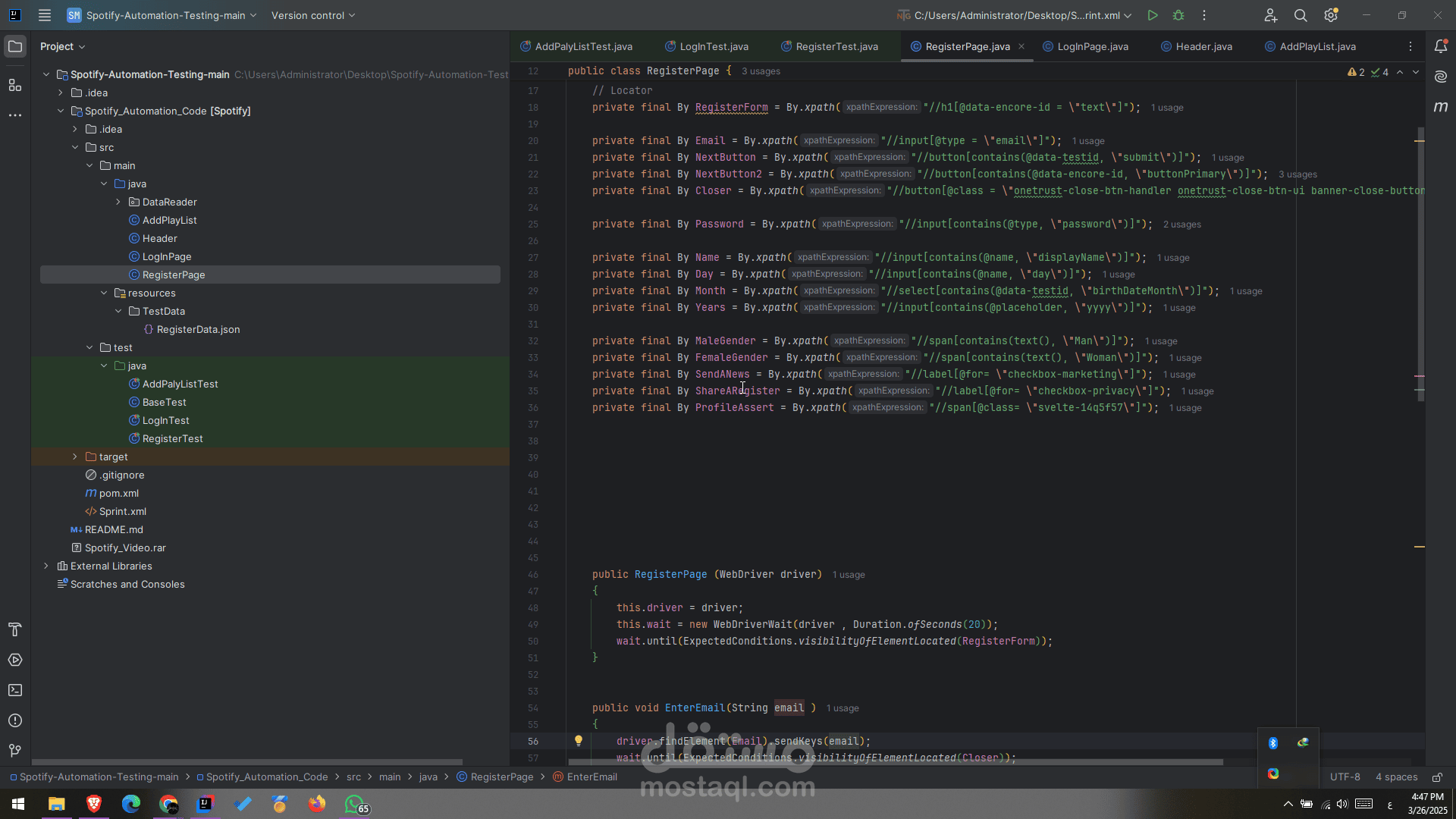The width and height of the screenshot is (1456, 819).
Task: Show the Notifications bell panel
Action: pos(1441,46)
